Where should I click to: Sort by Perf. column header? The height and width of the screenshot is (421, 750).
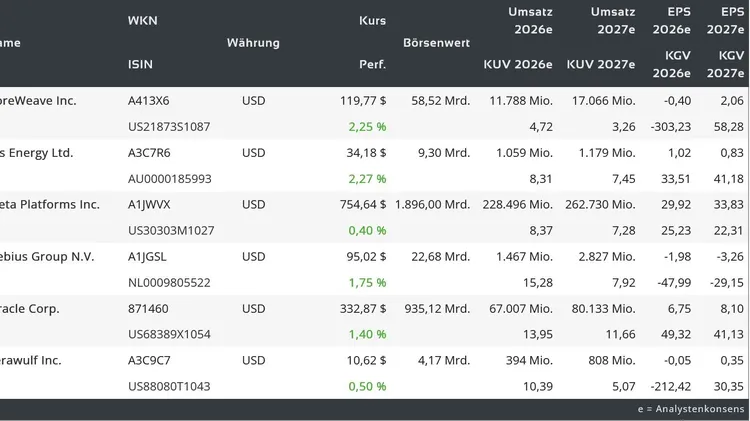372,65
